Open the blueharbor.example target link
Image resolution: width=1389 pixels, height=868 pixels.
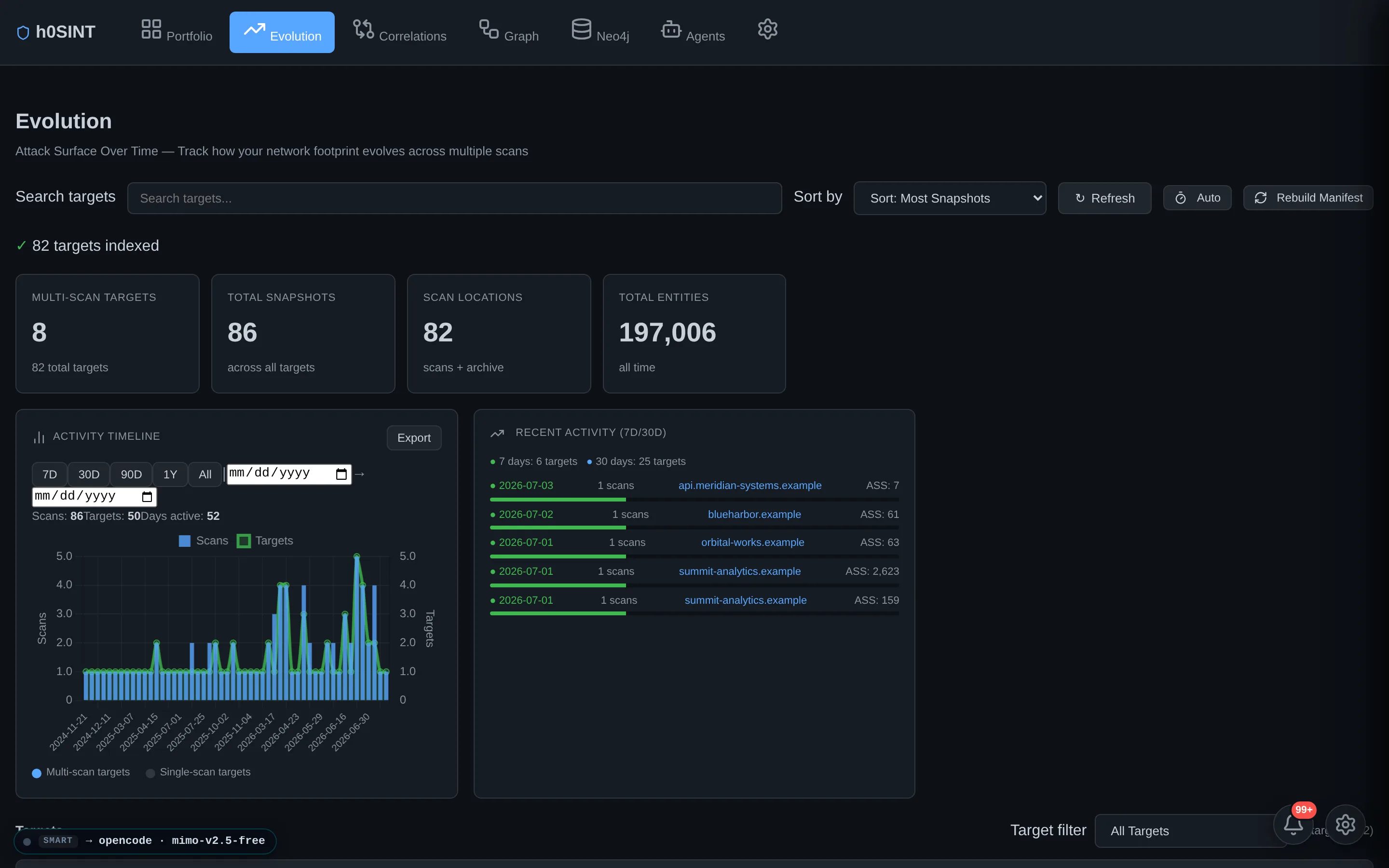[x=754, y=515]
